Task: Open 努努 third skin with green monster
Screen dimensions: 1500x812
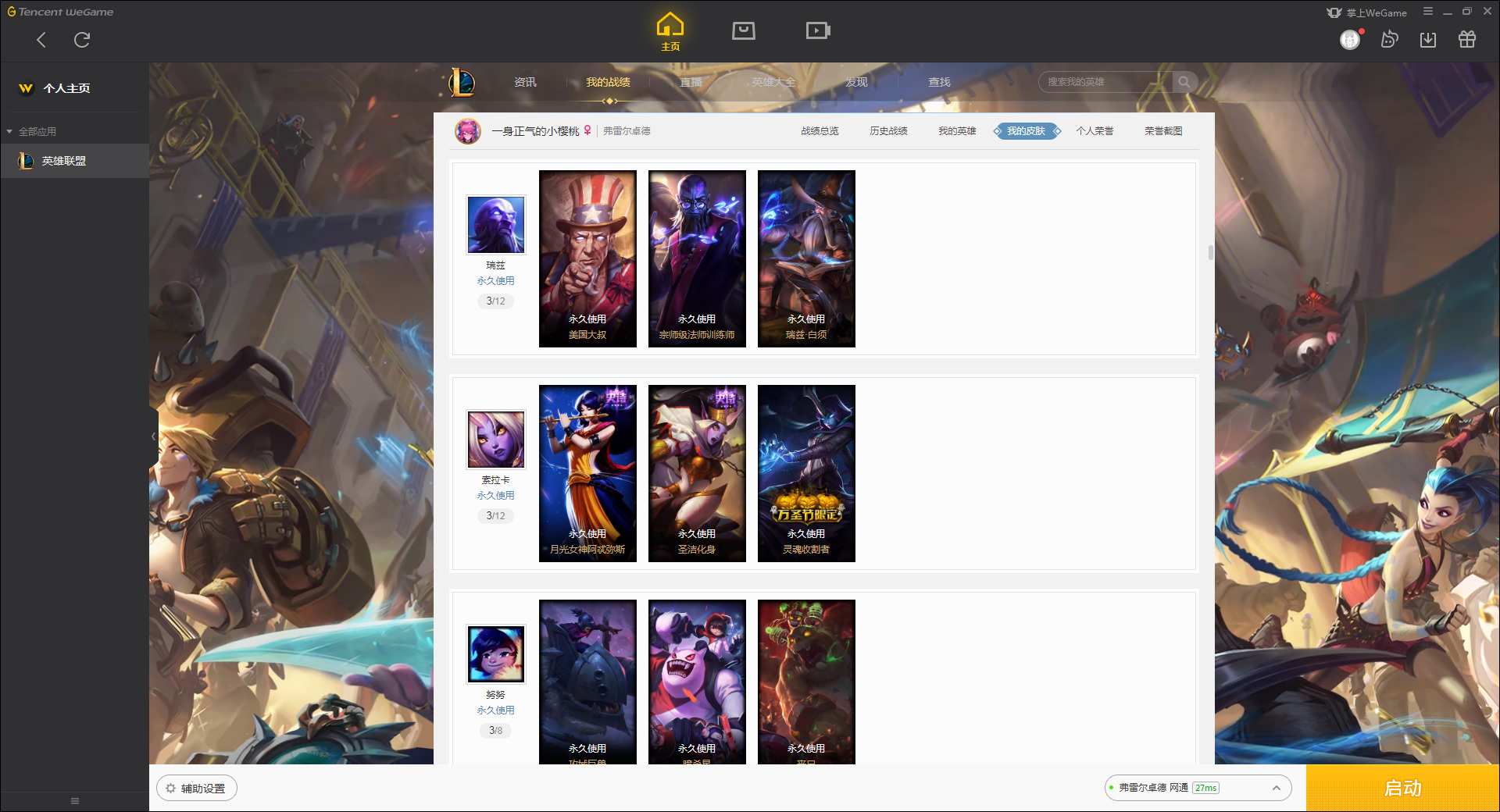Action: 806,682
